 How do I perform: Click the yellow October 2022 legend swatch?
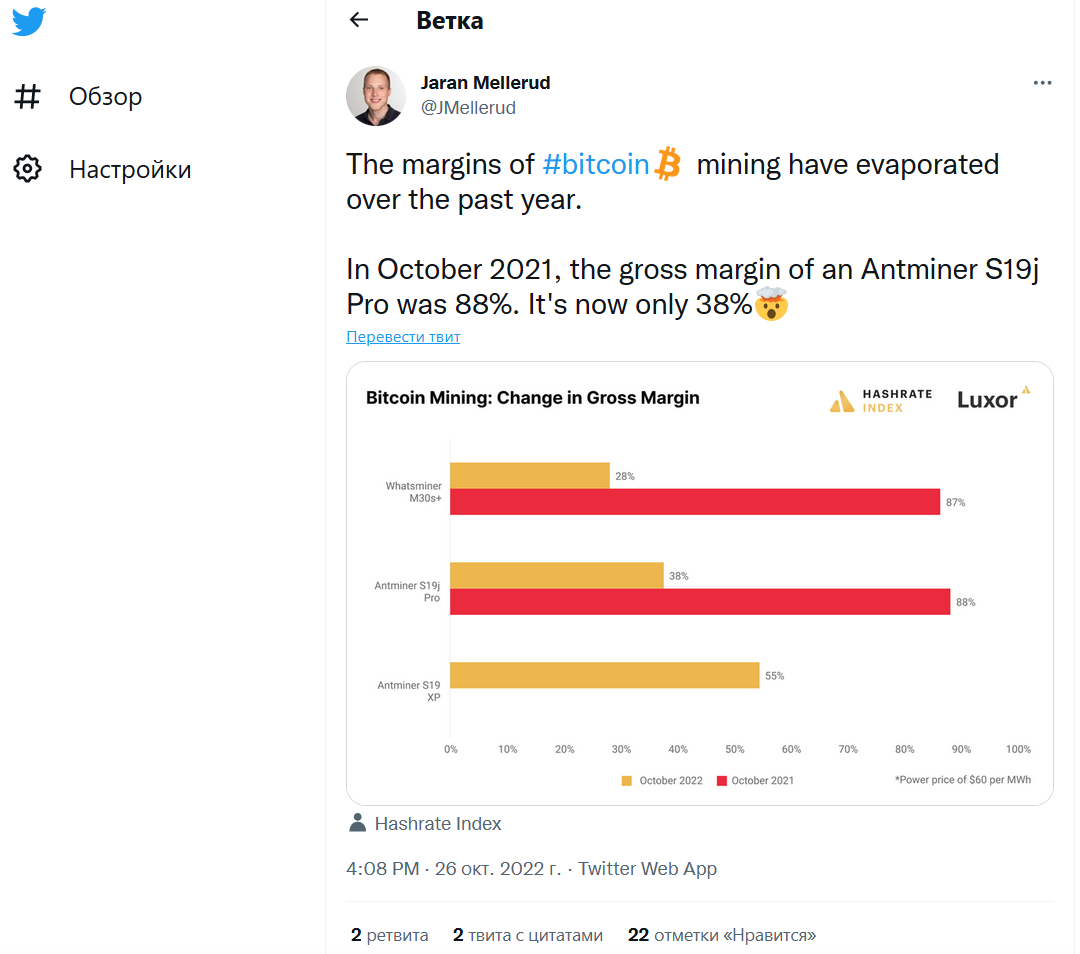point(627,781)
